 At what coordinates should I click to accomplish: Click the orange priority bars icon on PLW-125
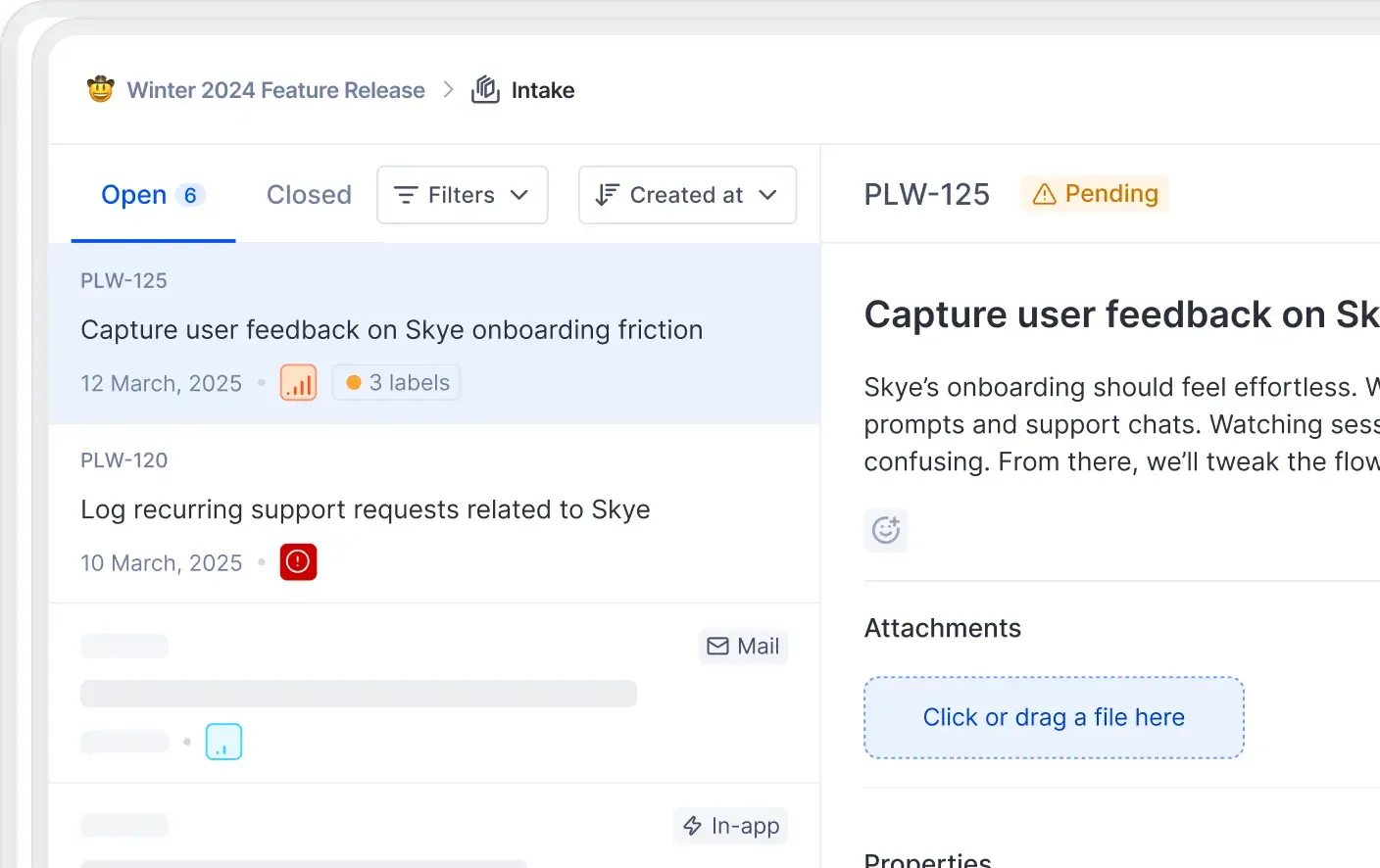[298, 383]
